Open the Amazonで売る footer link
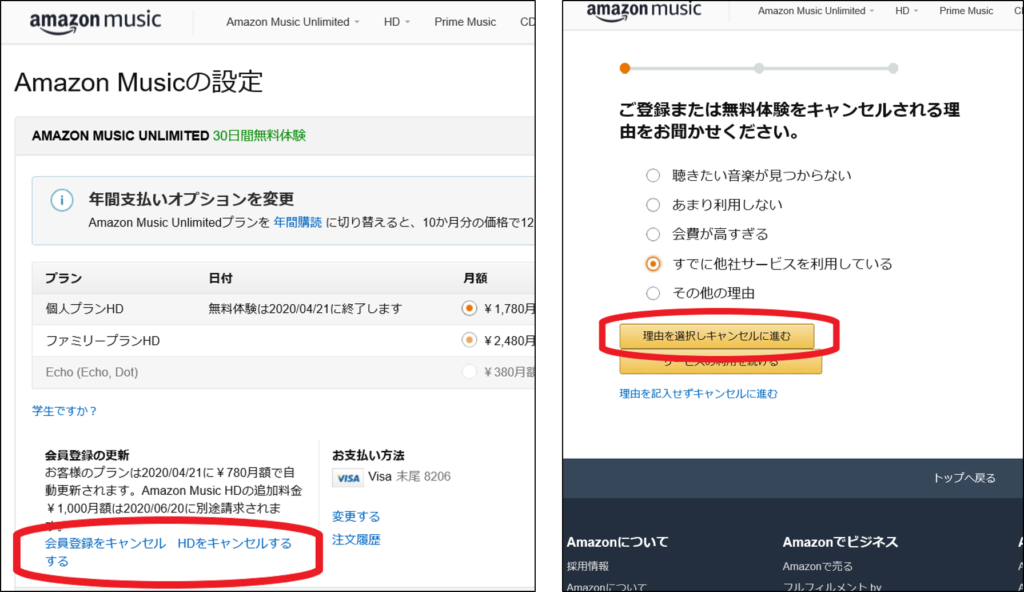 [x=818, y=567]
